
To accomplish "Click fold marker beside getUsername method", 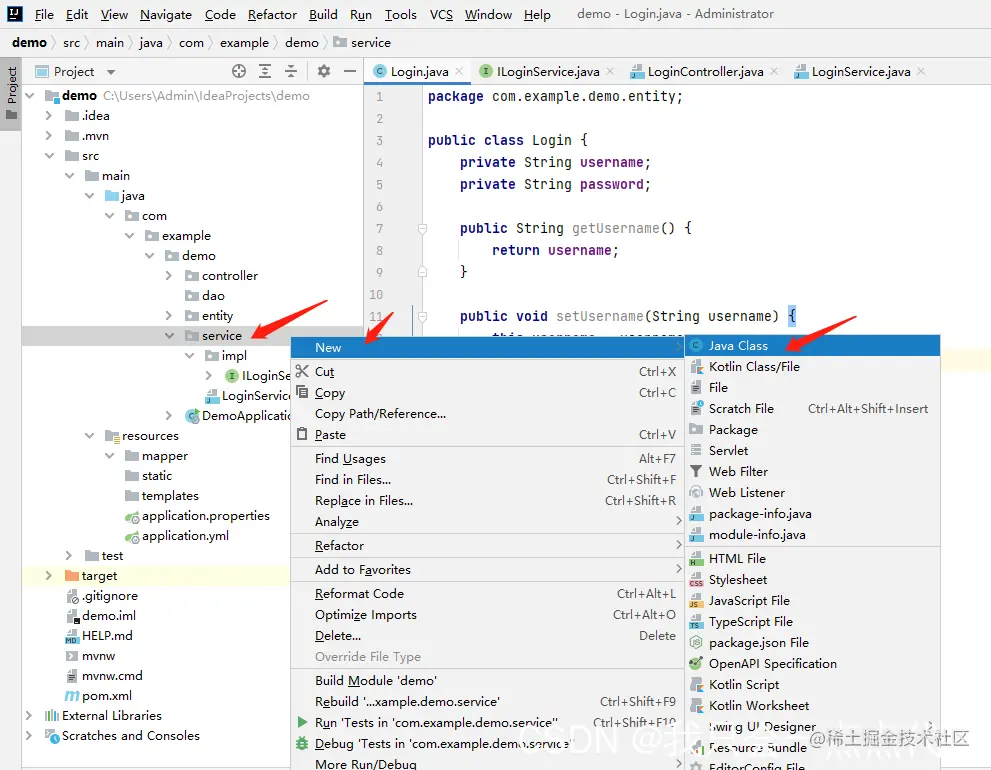I will coord(422,229).
